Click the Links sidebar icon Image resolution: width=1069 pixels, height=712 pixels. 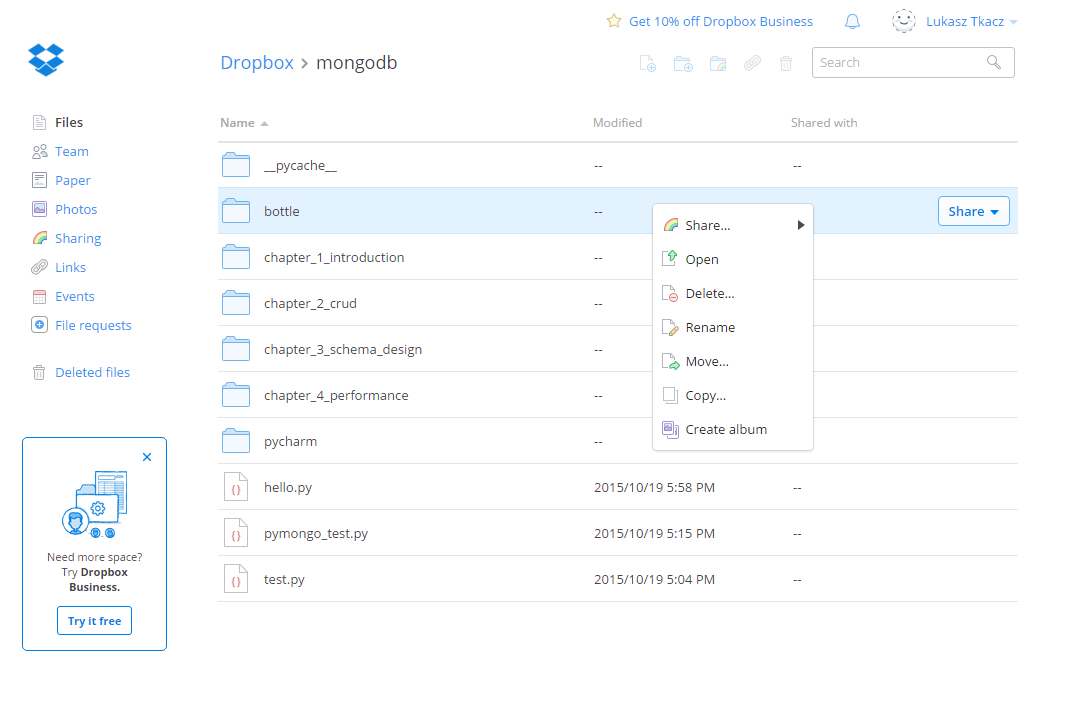[x=40, y=267]
